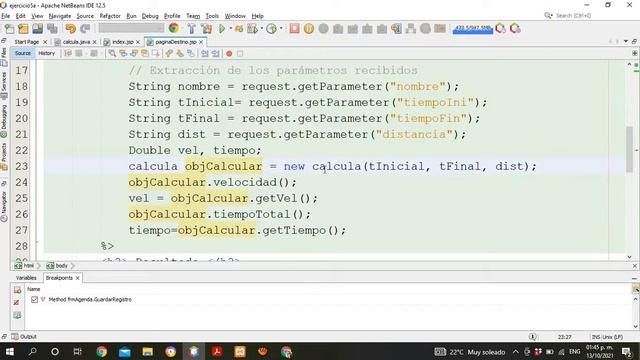Image resolution: width=640 pixels, height=360 pixels.
Task: Click the editor vertical scrollbar thumb
Action: click(629, 149)
